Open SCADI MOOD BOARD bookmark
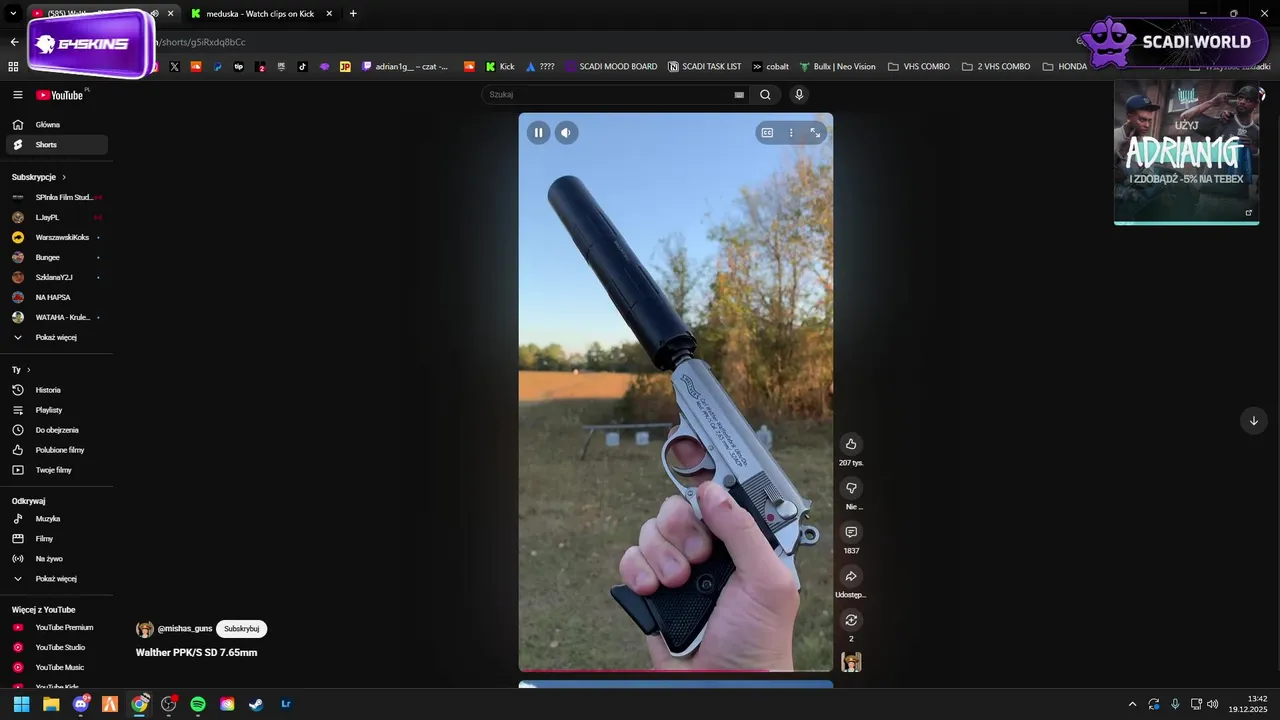Viewport: 1280px width, 720px height. click(x=611, y=67)
